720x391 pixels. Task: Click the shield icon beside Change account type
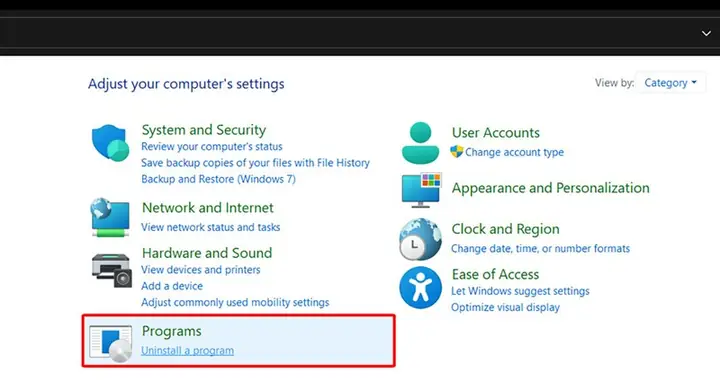[x=456, y=151]
